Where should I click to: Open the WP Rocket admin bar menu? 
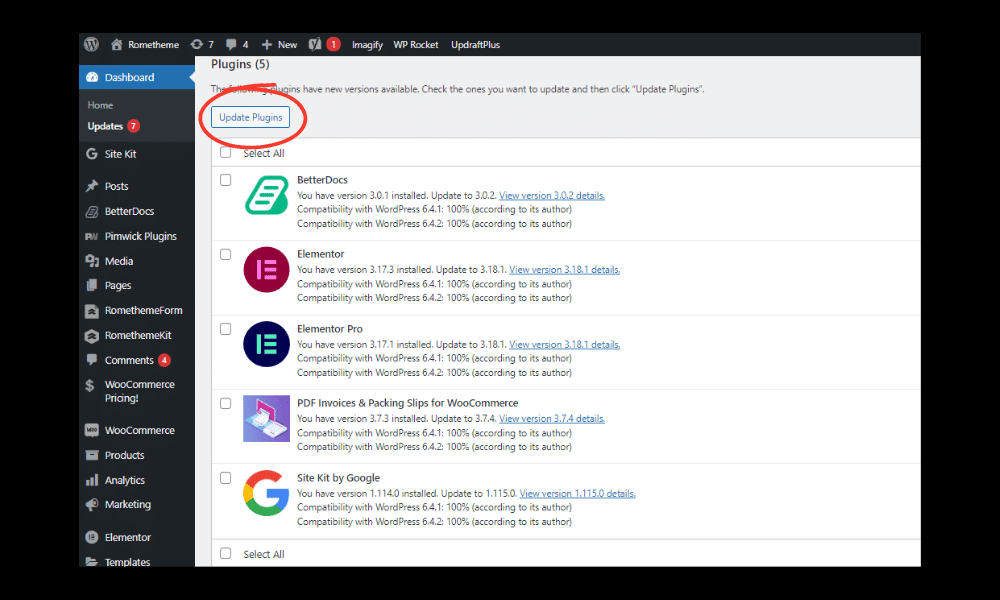416,45
